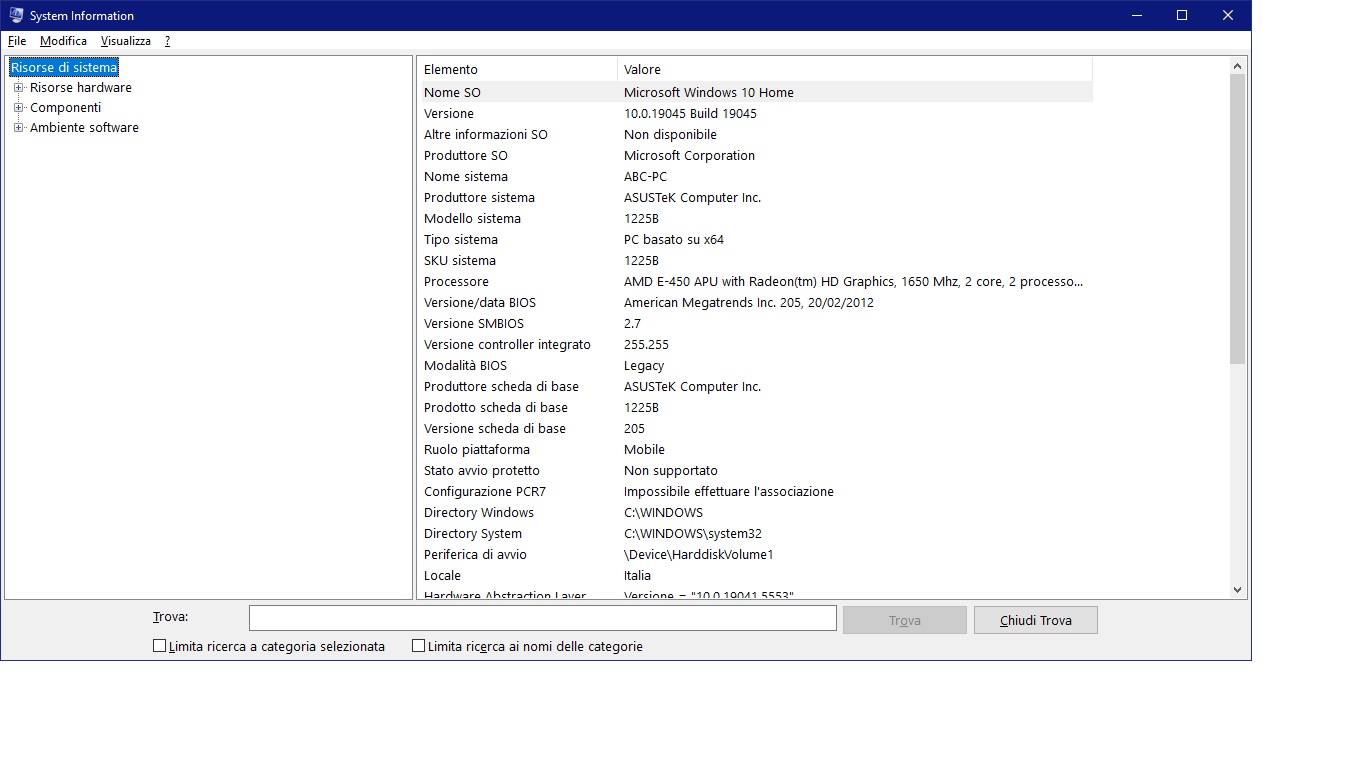Tick Limita ricerca a categoria selezionata
The width and height of the screenshot is (1366, 768).
coord(159,646)
